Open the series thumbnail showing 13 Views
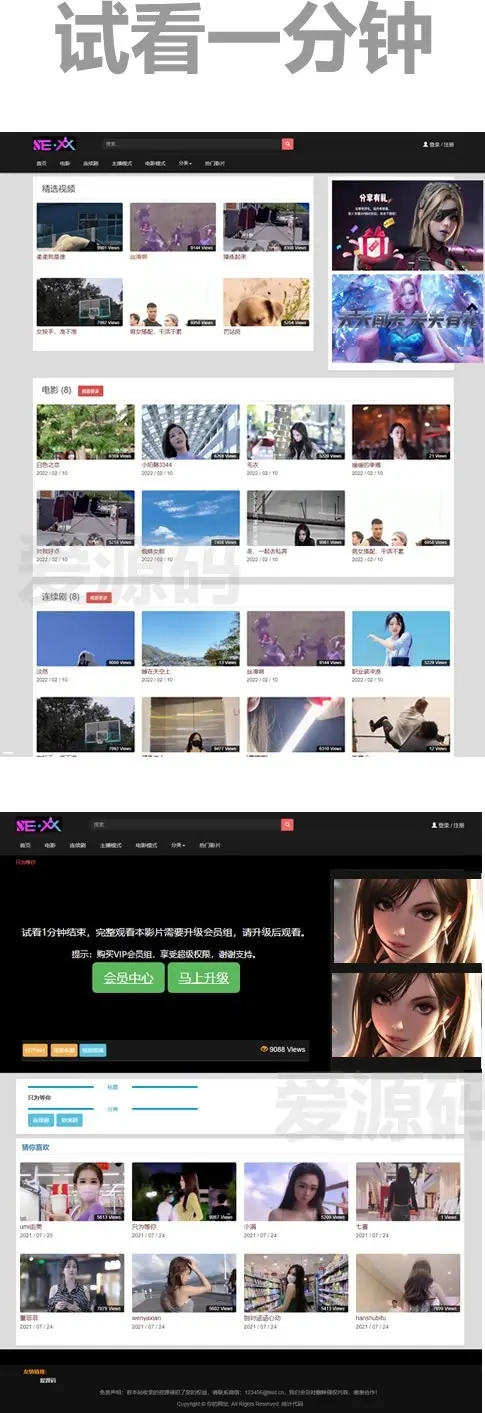The width and height of the screenshot is (485, 1413). click(190, 639)
